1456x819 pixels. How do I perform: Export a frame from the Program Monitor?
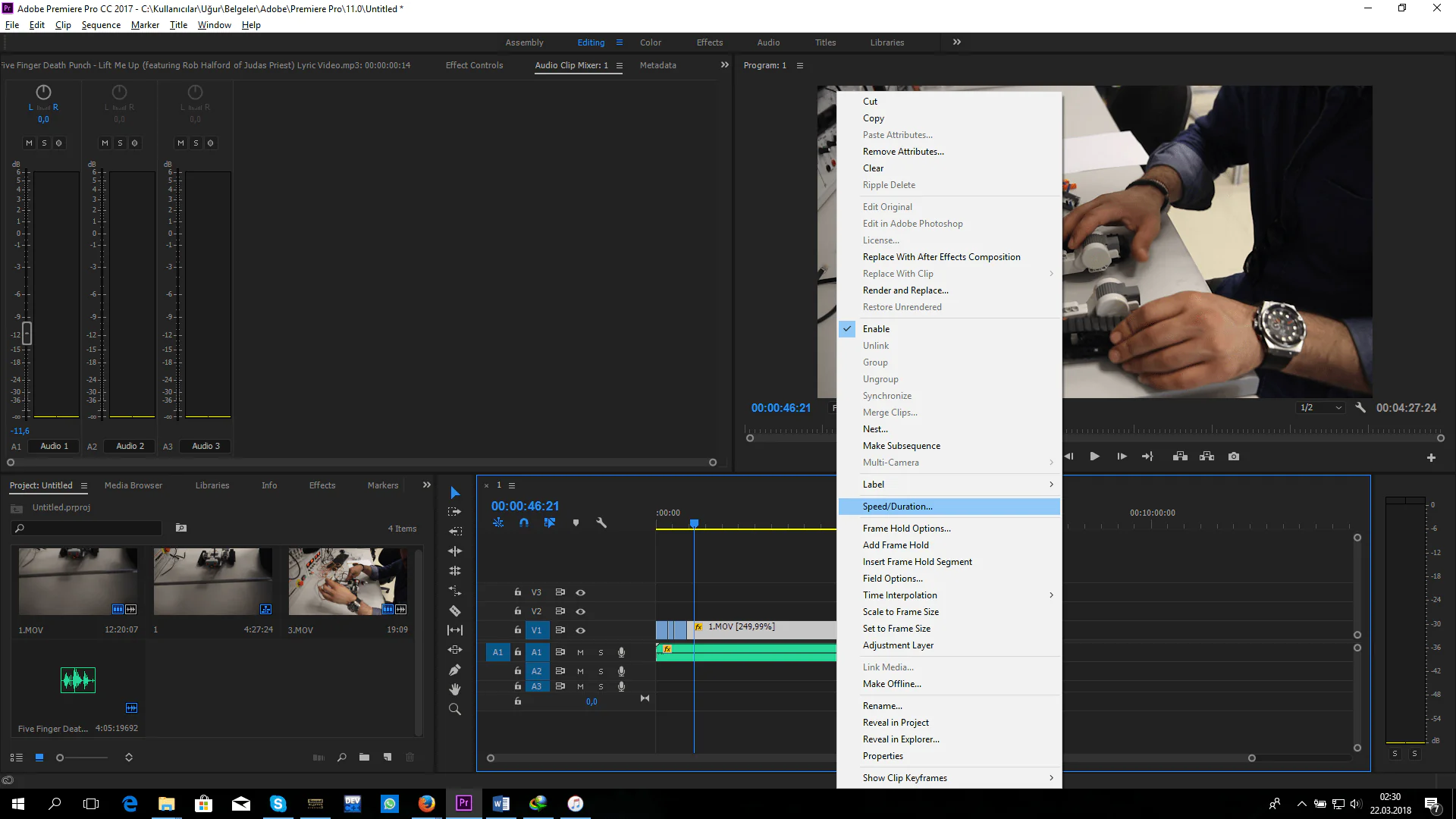tap(1234, 456)
